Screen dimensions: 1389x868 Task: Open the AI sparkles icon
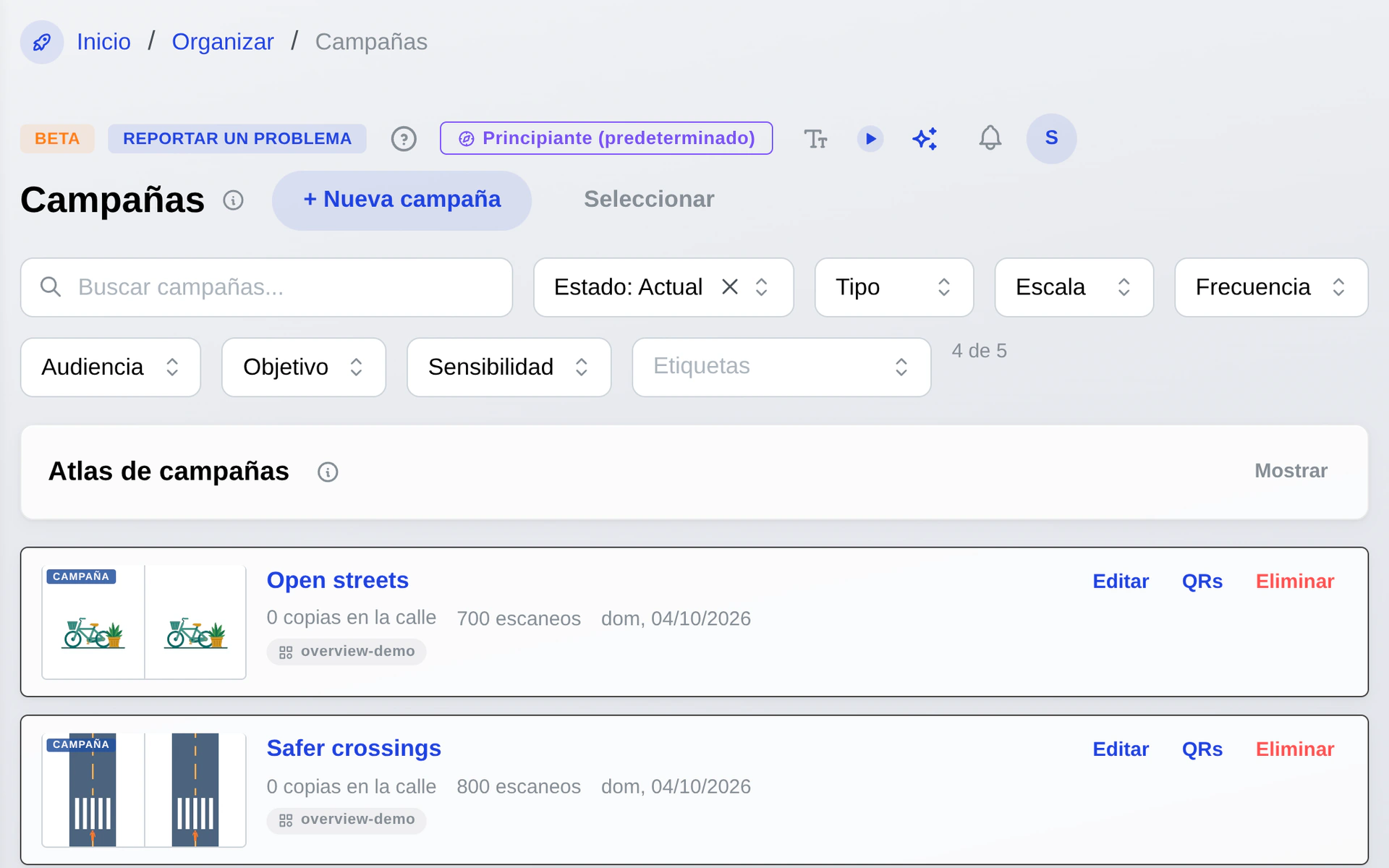[x=925, y=138]
